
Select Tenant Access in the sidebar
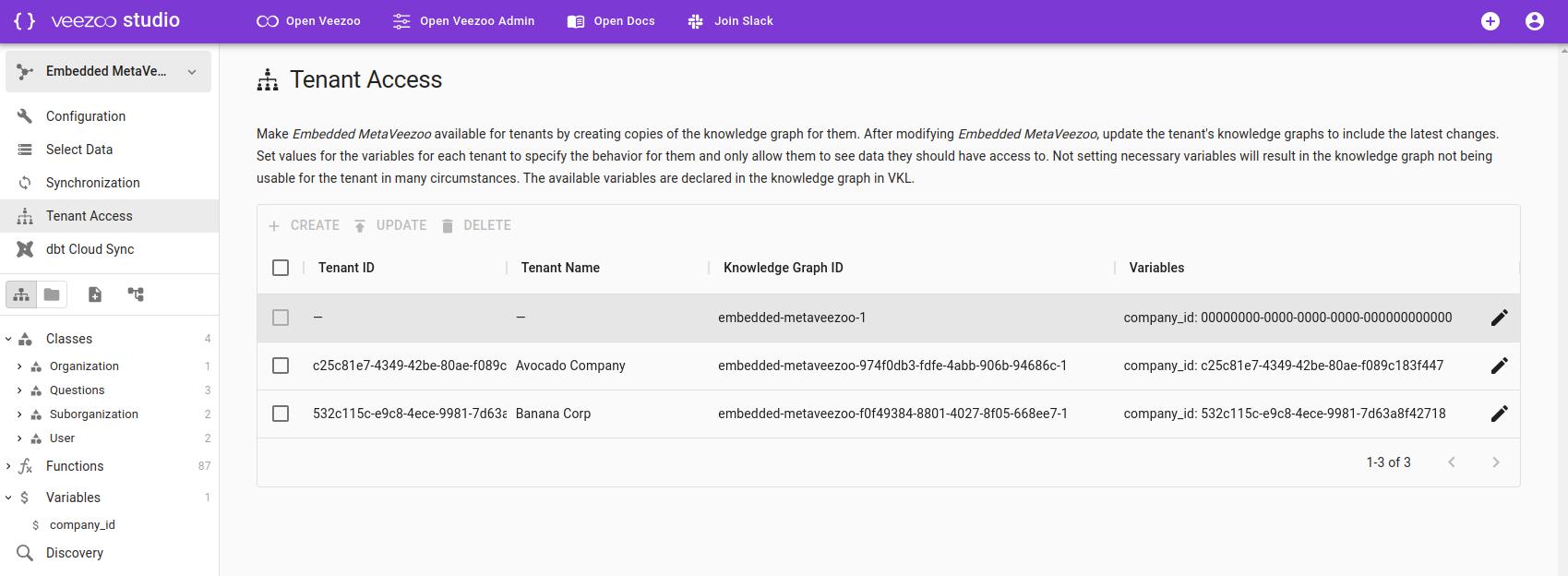109,216
